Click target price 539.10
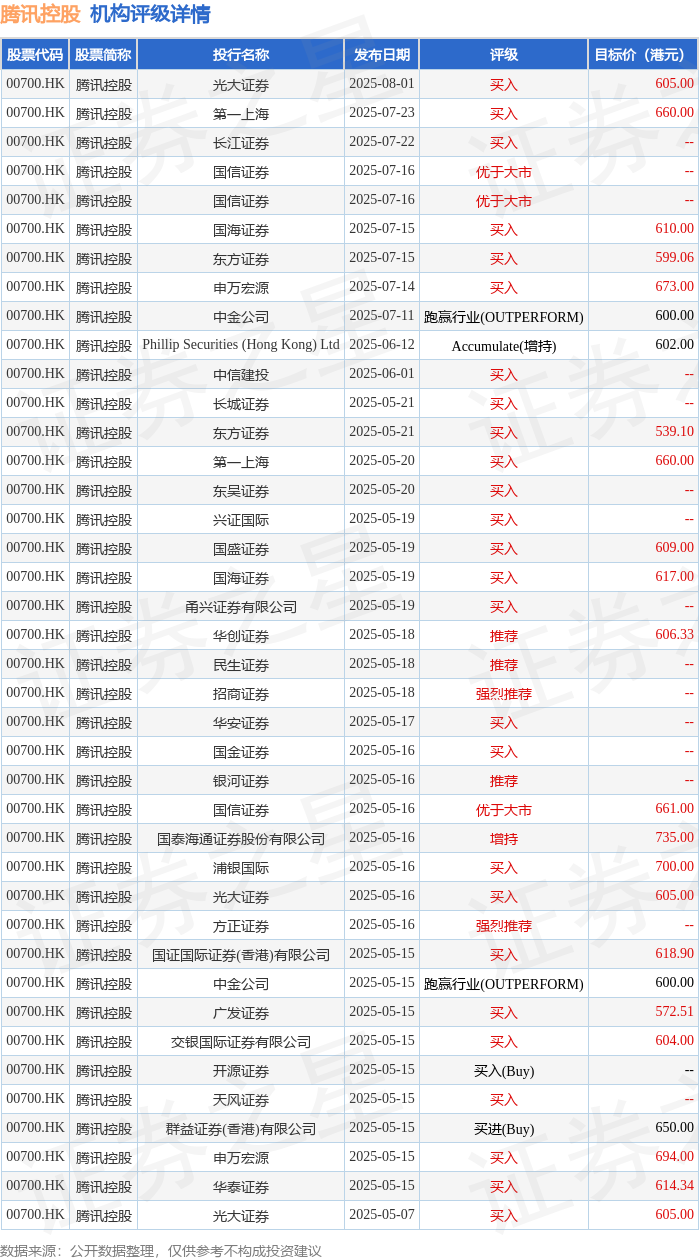 click(x=674, y=433)
